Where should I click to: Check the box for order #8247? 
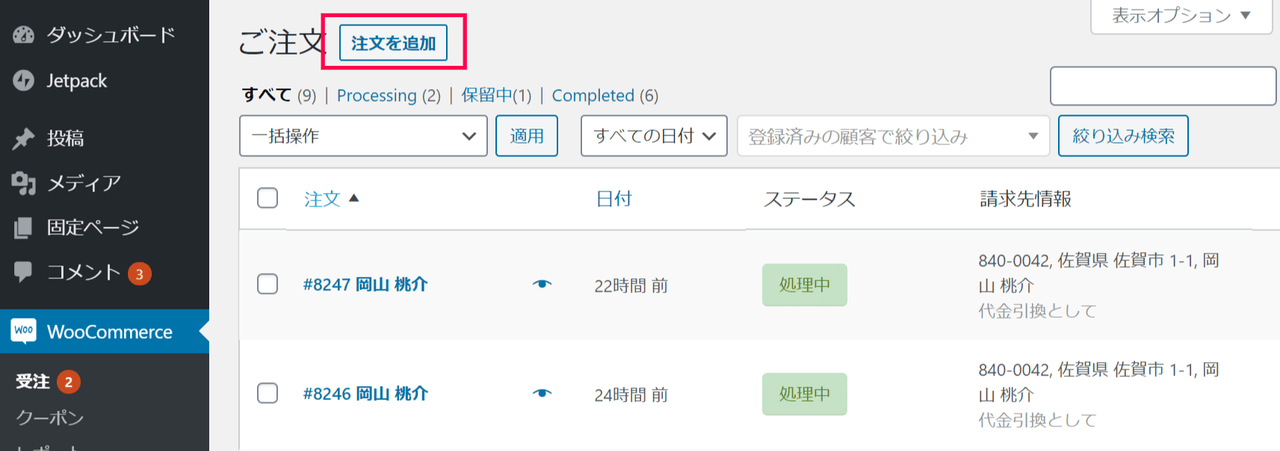[x=267, y=284]
